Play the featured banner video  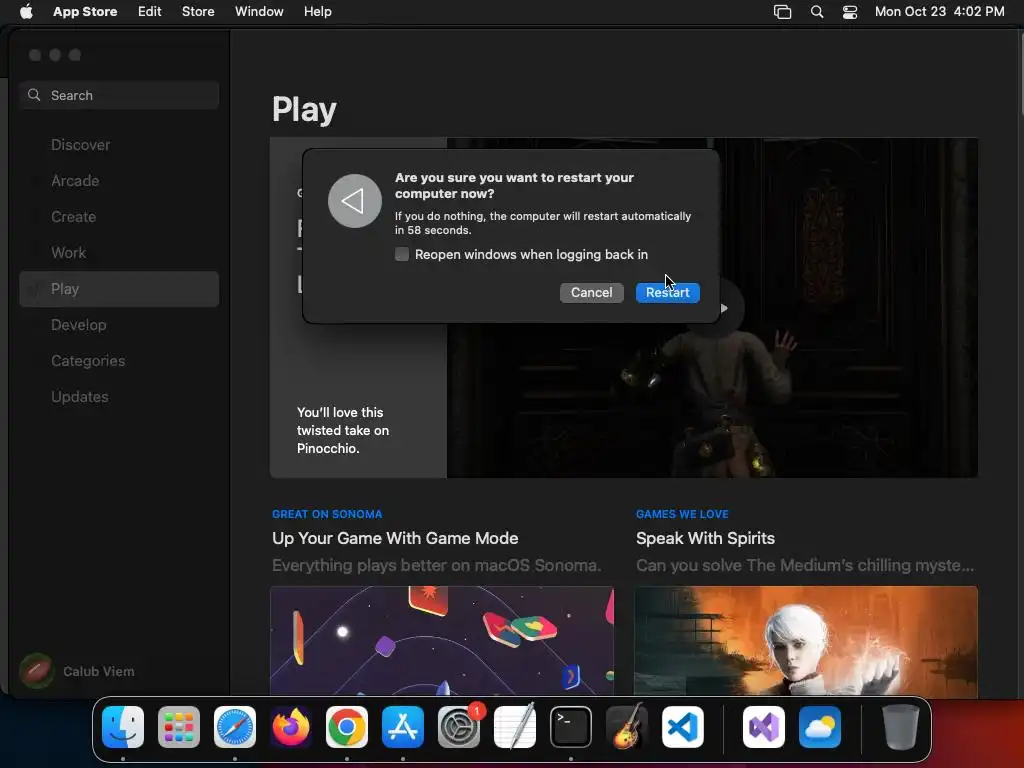click(724, 308)
